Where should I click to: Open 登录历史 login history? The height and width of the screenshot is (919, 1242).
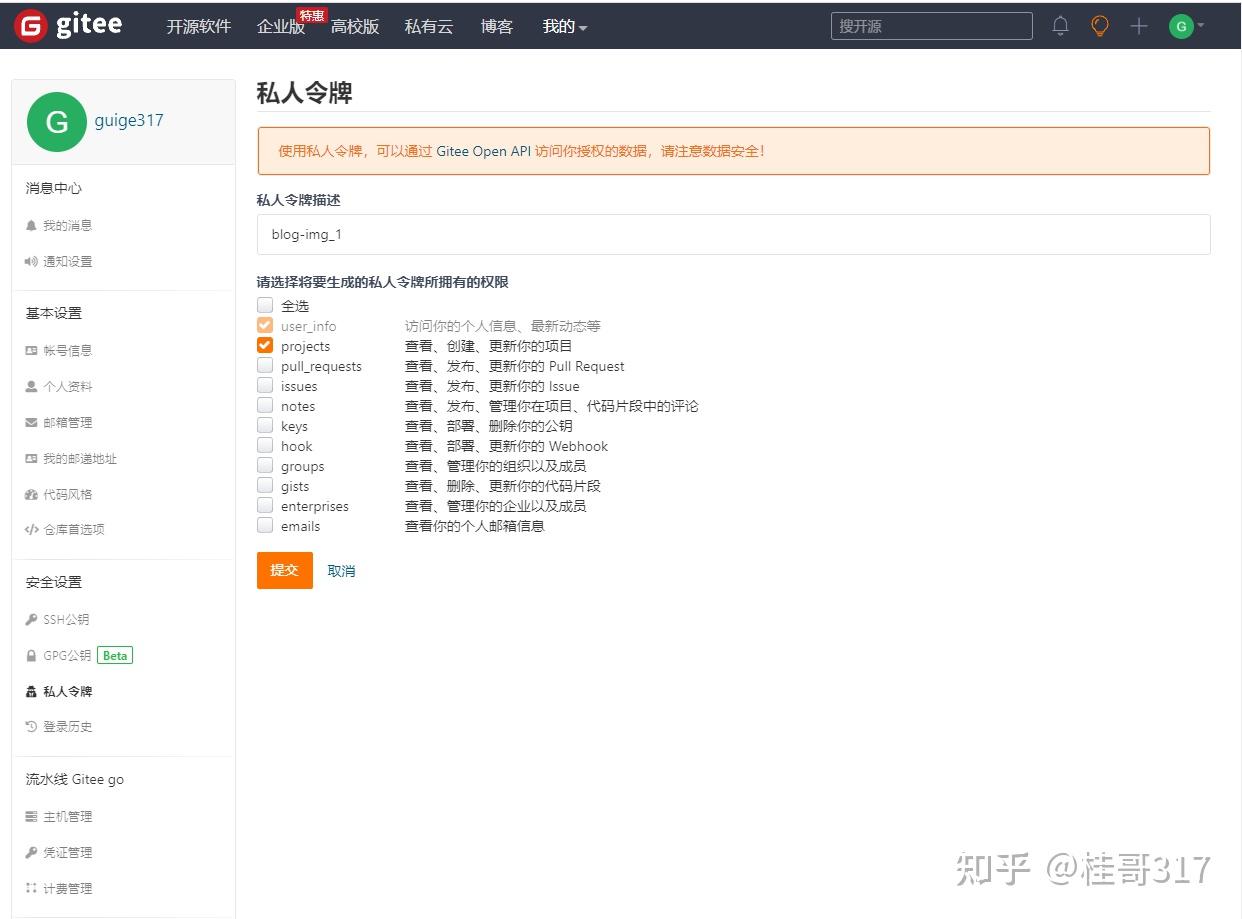tap(67, 726)
